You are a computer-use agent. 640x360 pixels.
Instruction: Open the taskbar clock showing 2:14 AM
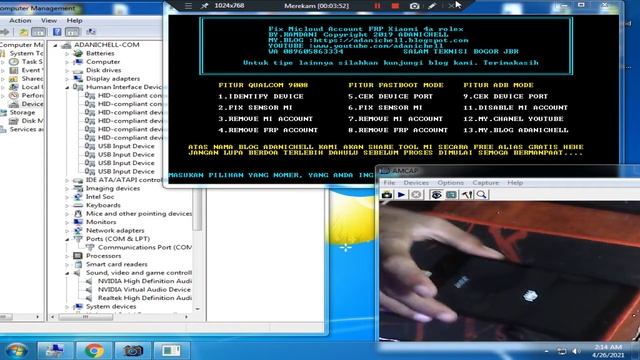tap(608, 351)
